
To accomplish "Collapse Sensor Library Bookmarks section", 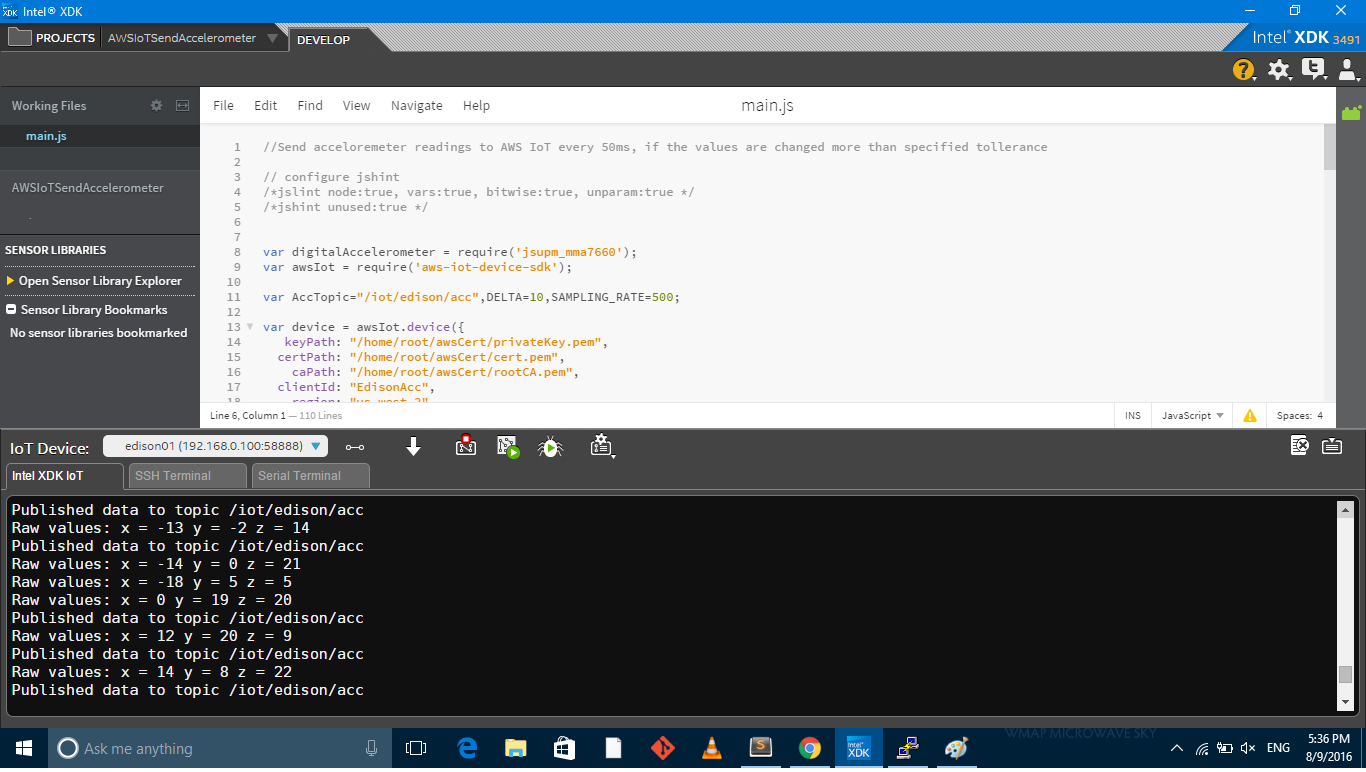I will pos(11,310).
